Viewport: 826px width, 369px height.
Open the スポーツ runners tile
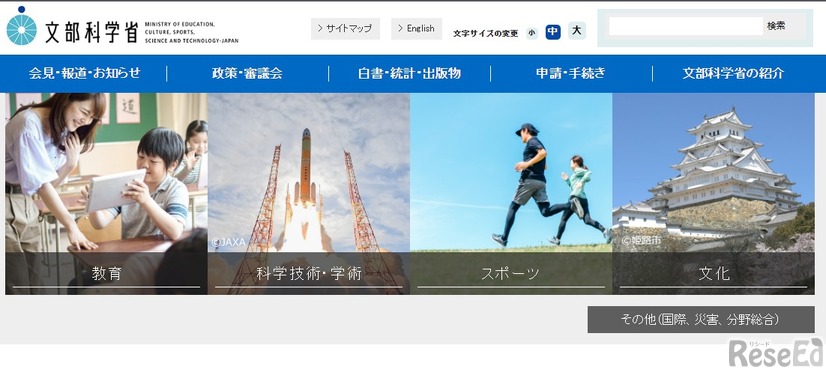tap(511, 193)
